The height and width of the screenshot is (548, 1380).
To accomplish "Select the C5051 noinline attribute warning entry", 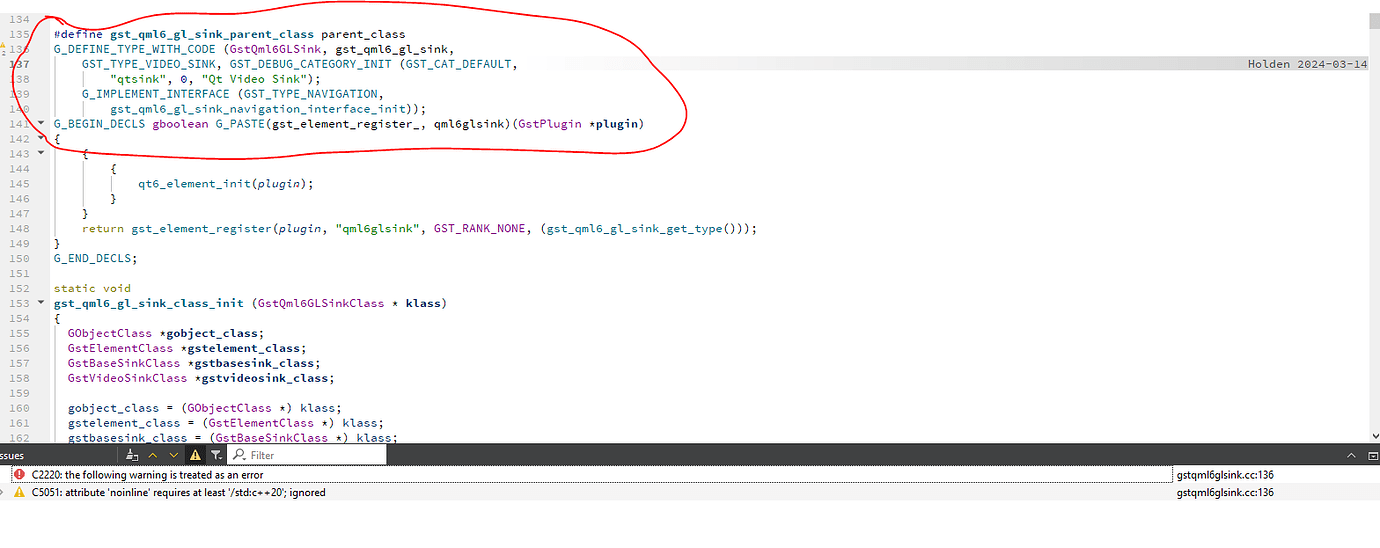I will coord(178,492).
